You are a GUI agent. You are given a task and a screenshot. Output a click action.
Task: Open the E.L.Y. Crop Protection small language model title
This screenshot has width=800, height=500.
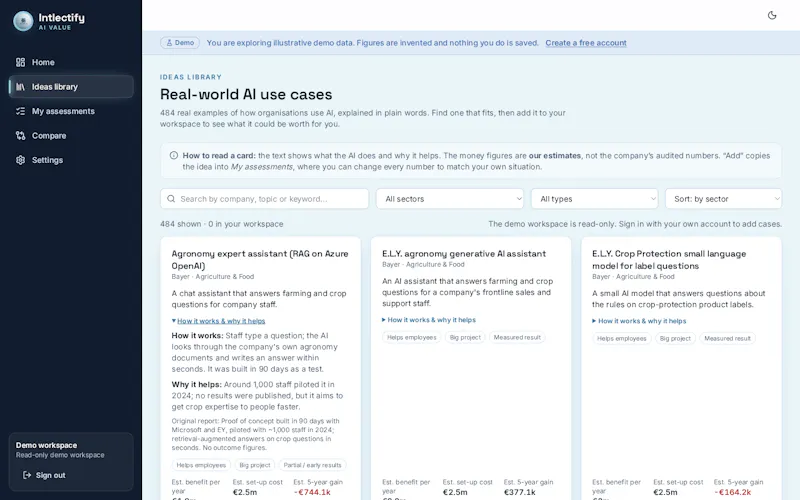pos(669,260)
